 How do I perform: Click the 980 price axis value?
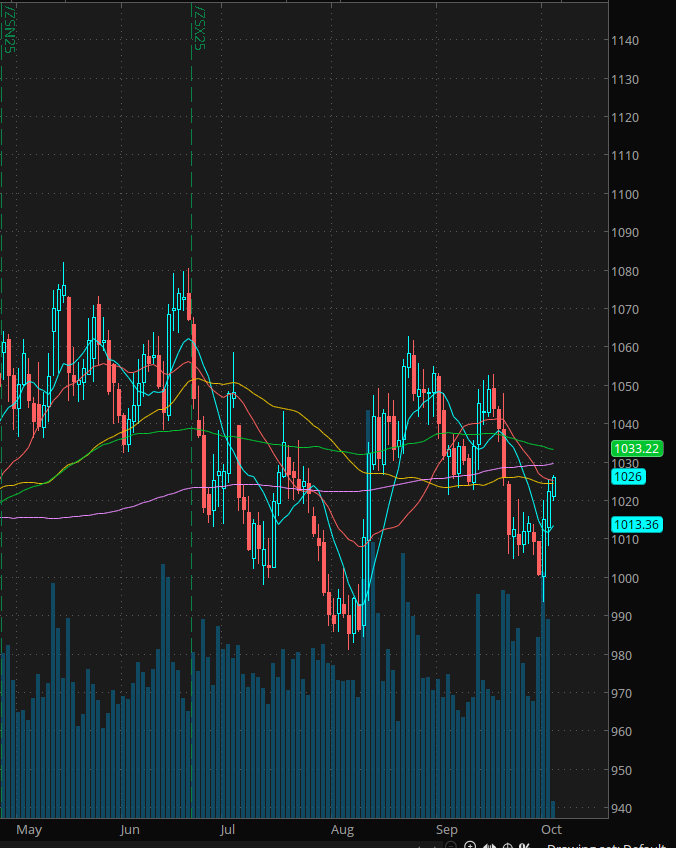[x=622, y=655]
